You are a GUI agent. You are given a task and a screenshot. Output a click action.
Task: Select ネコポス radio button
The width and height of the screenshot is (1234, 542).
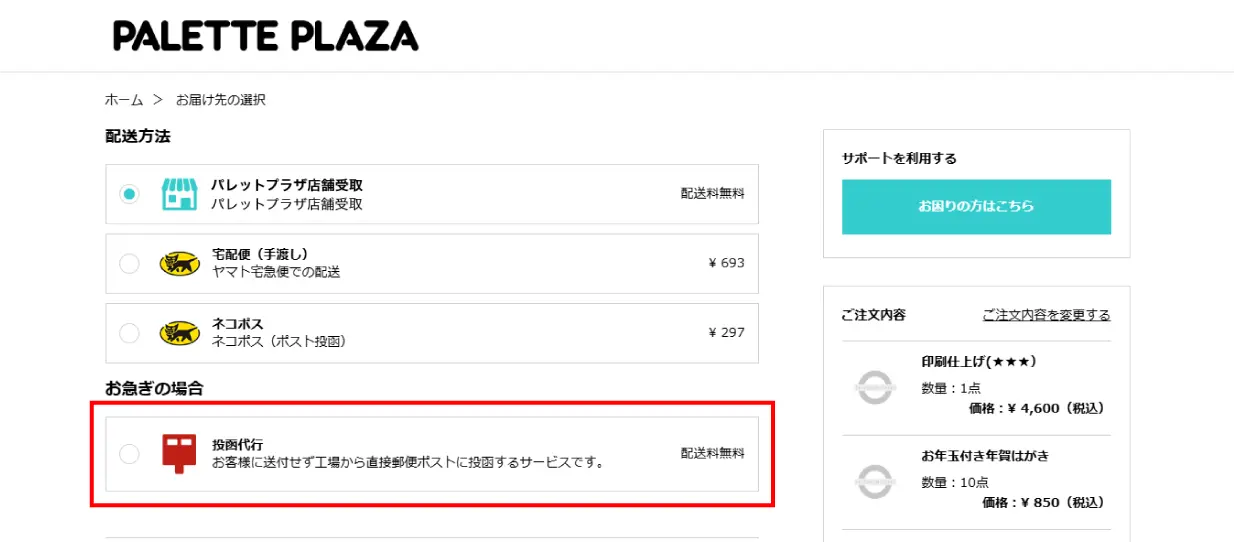point(130,333)
